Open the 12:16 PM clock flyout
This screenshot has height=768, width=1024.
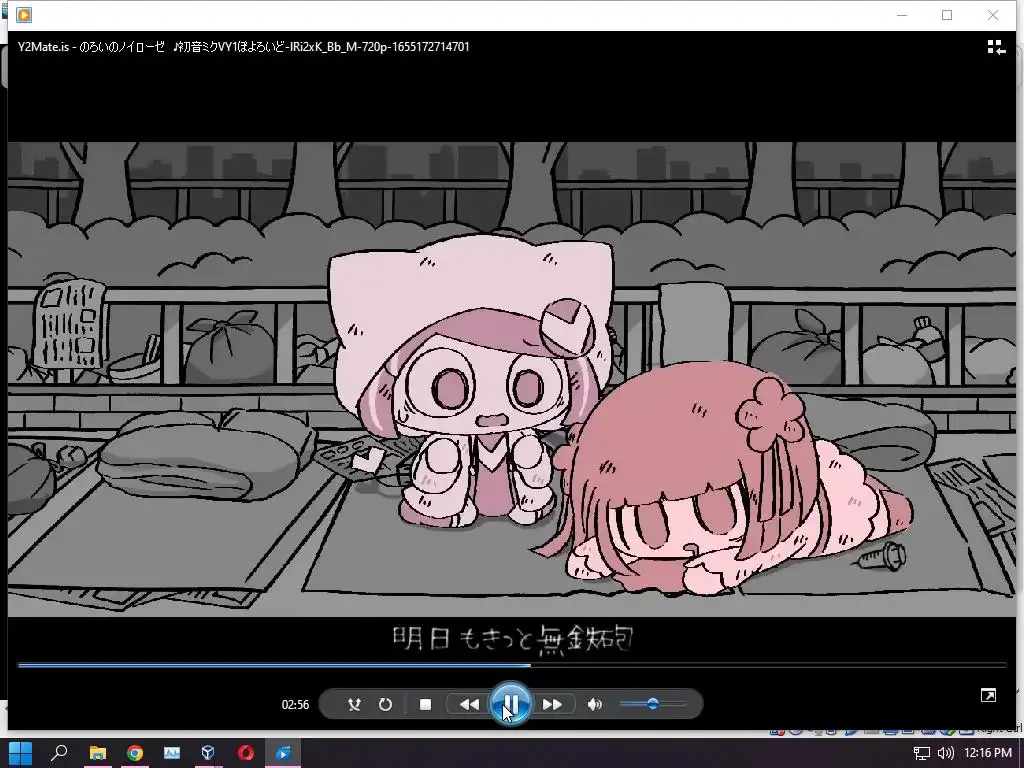coord(987,753)
